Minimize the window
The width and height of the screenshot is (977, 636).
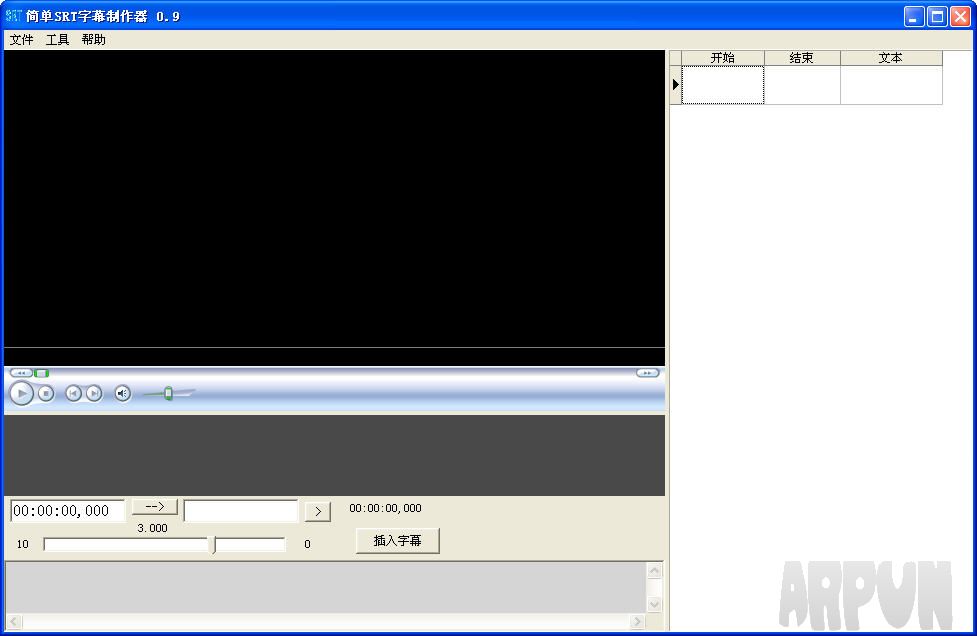coord(914,16)
